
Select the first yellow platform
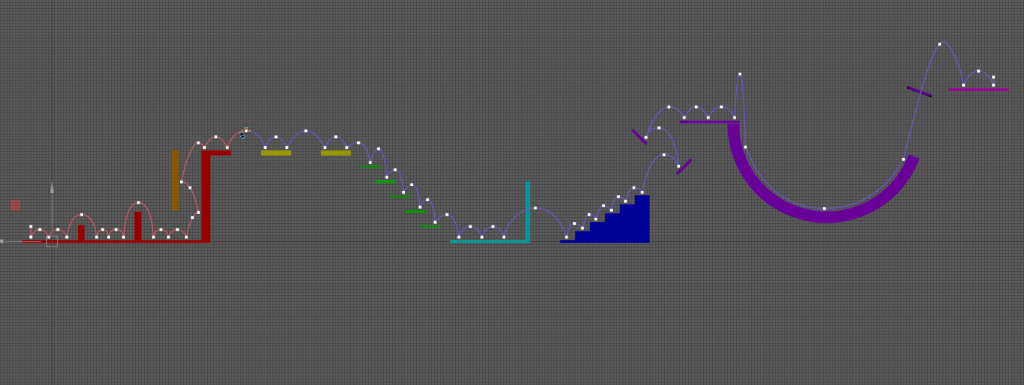pyautogui.click(x=276, y=153)
